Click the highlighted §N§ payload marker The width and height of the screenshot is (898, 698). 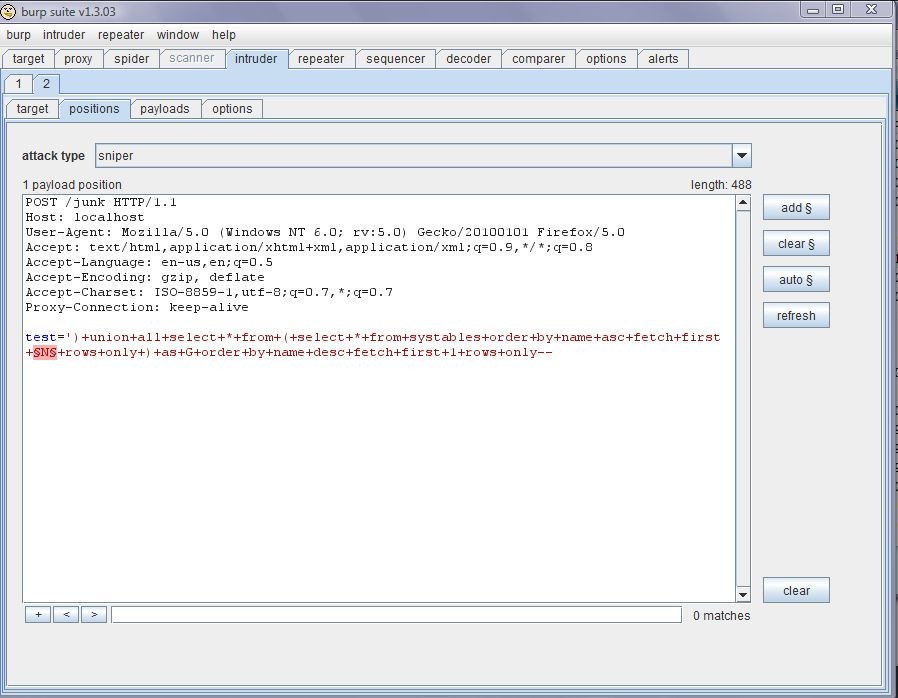click(x=45, y=353)
